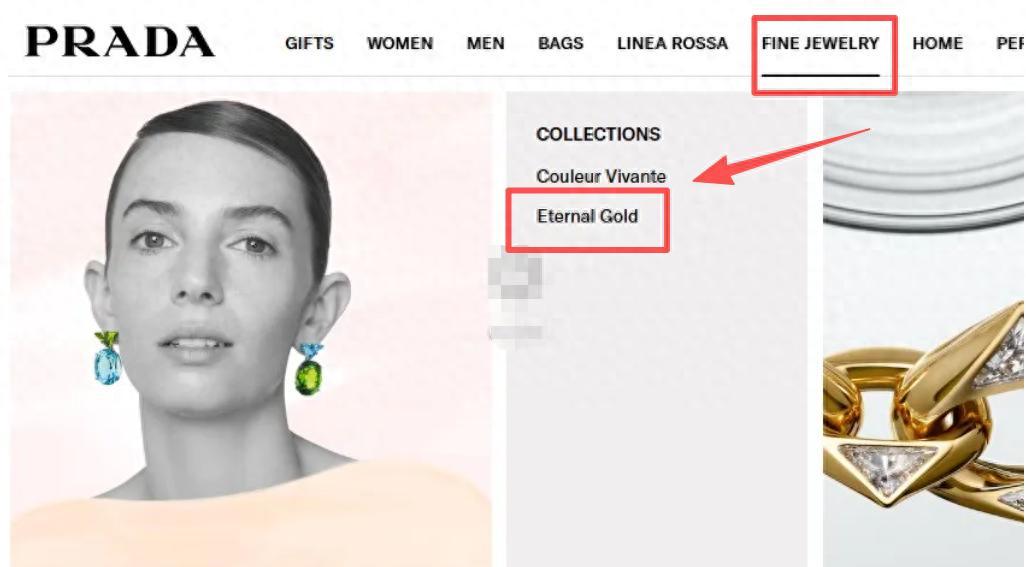Screen dimensions: 1026x567
Task: Go to the BAGS section
Action: click(561, 43)
